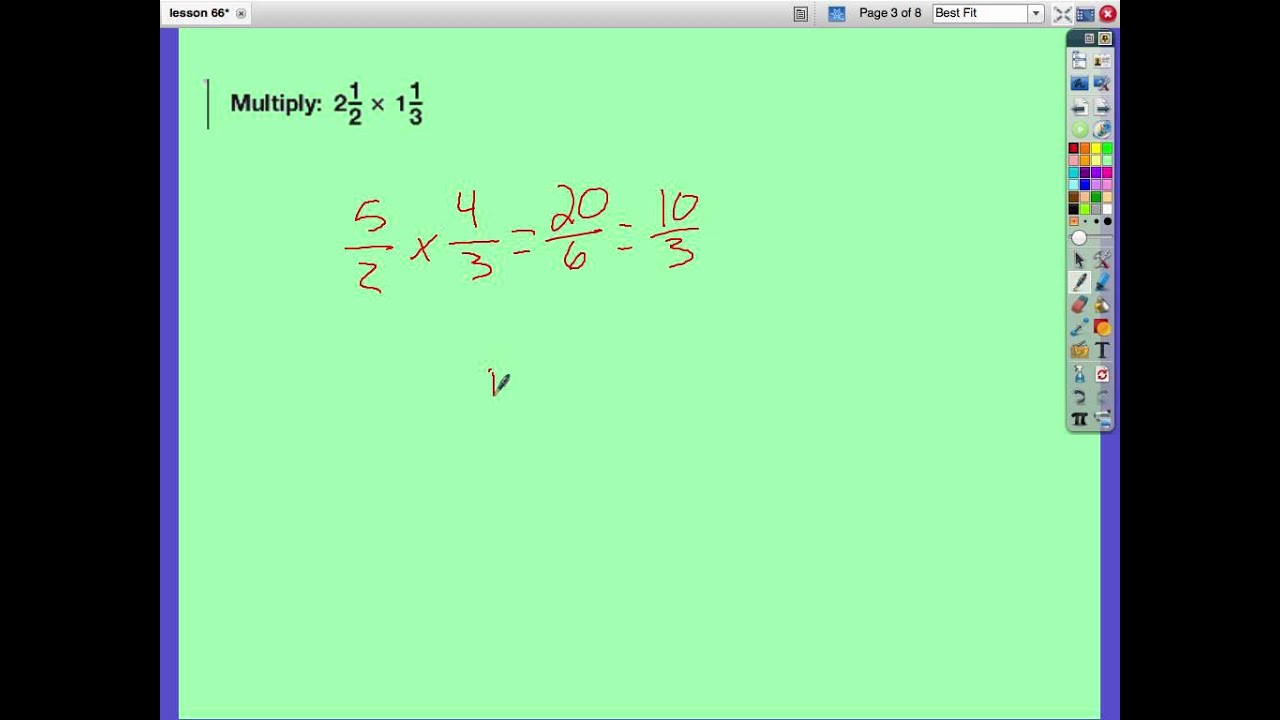Click the Annotate over Desktop icon
Image resolution: width=1280 pixels, height=720 pixels.
[1079, 84]
